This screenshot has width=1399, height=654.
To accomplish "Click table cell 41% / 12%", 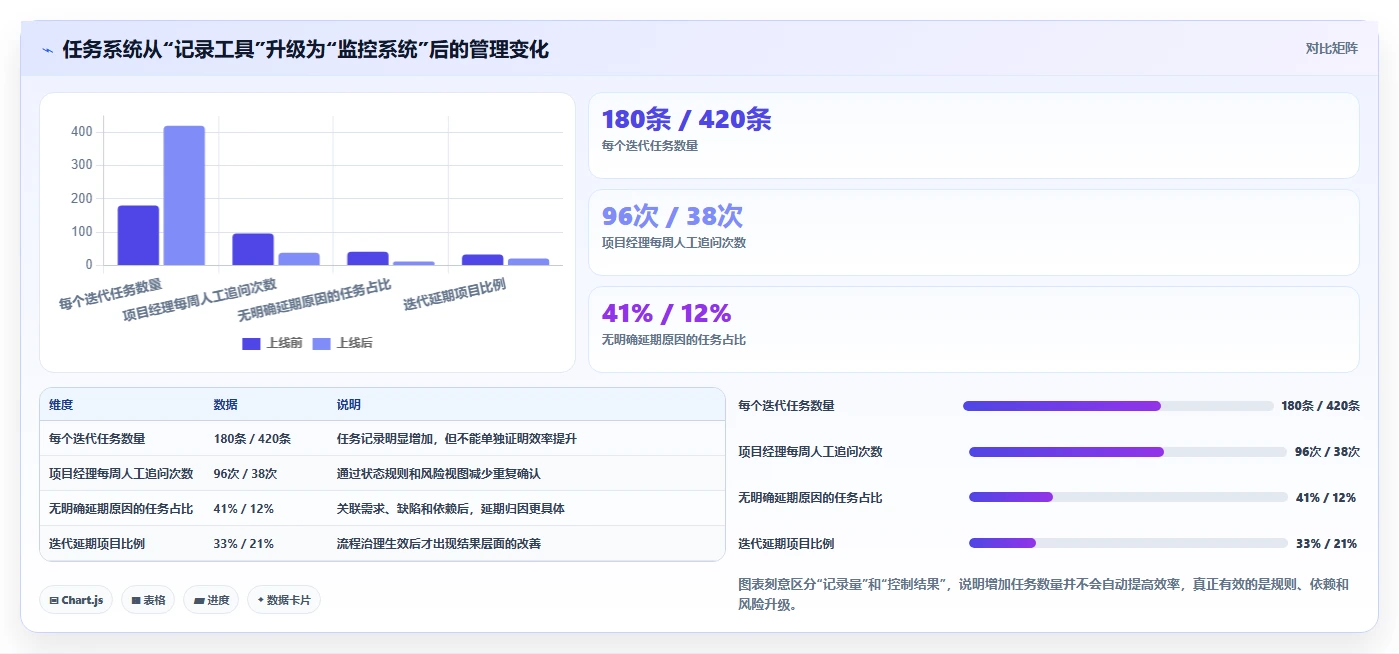I will tap(243, 509).
